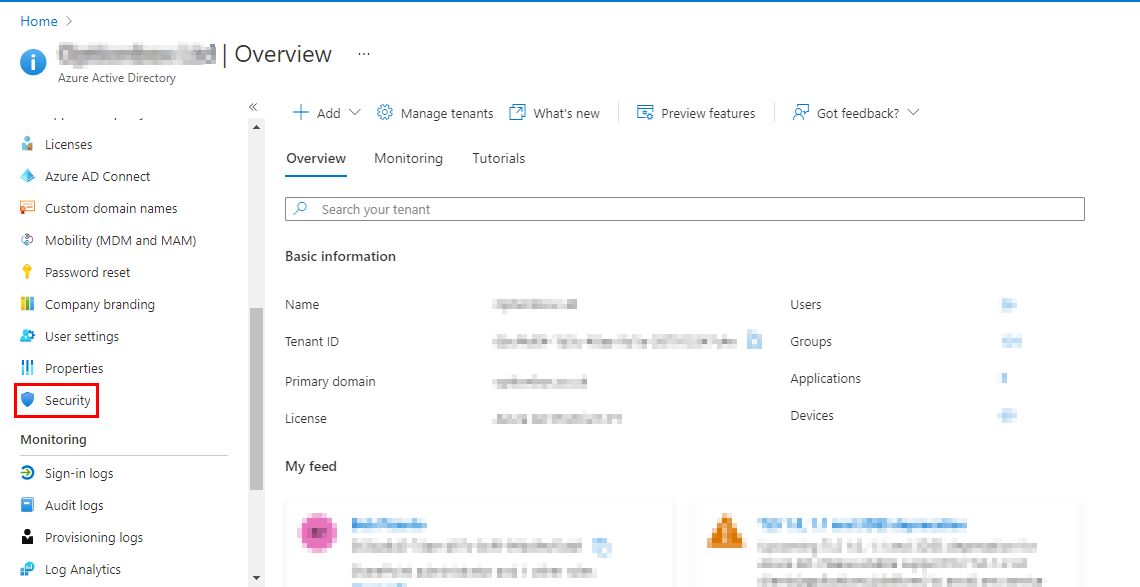Click the Azure AD Connect icon
The image size is (1140, 587).
(x=28, y=176)
